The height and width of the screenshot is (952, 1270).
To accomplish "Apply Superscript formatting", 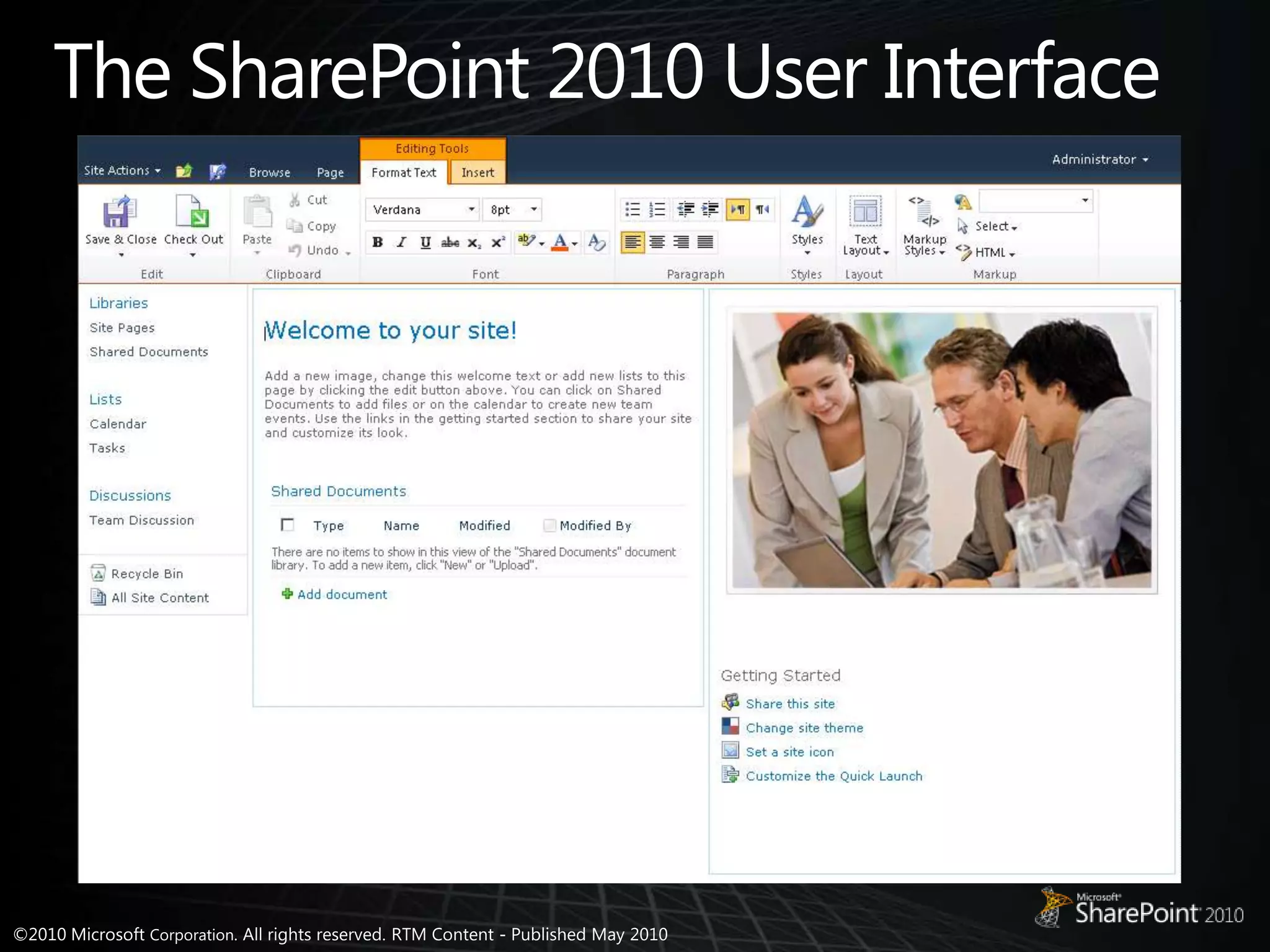I will (x=498, y=242).
